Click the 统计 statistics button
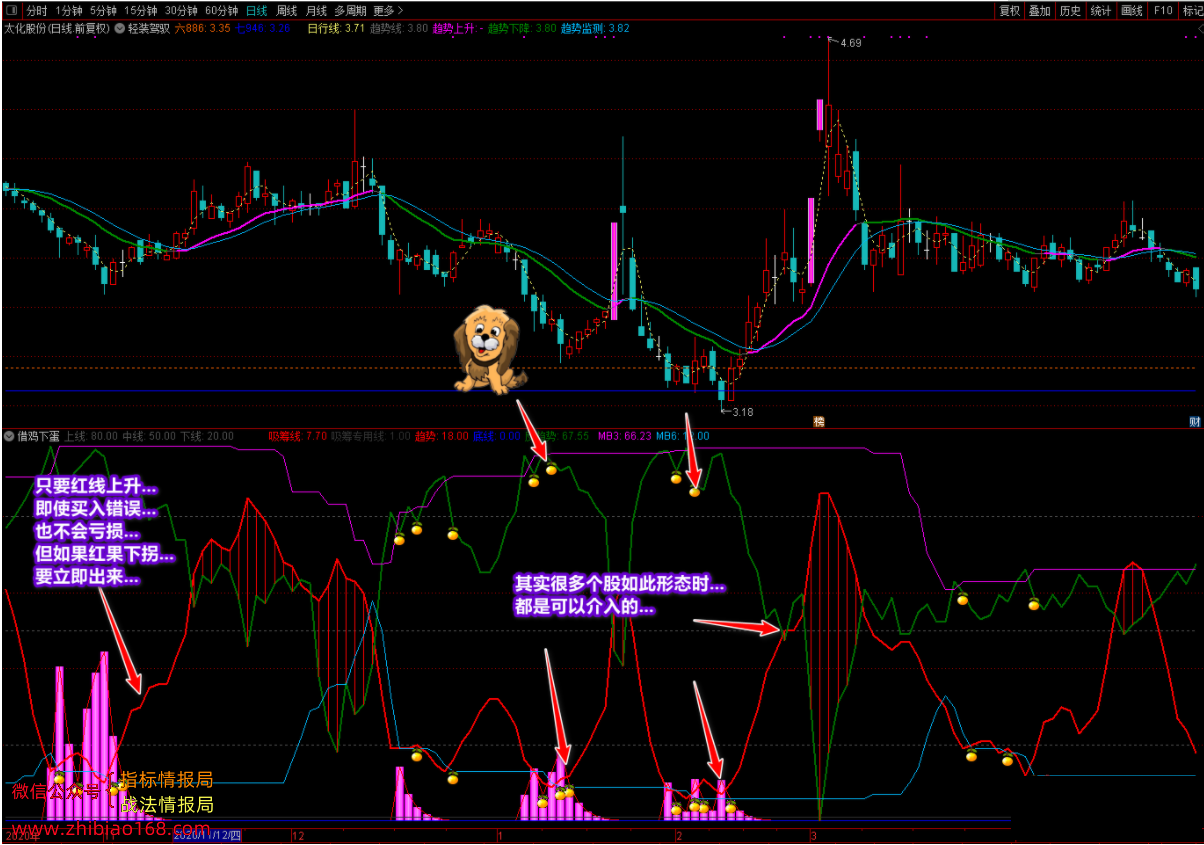The height and width of the screenshot is (845, 1204). coord(1101,11)
